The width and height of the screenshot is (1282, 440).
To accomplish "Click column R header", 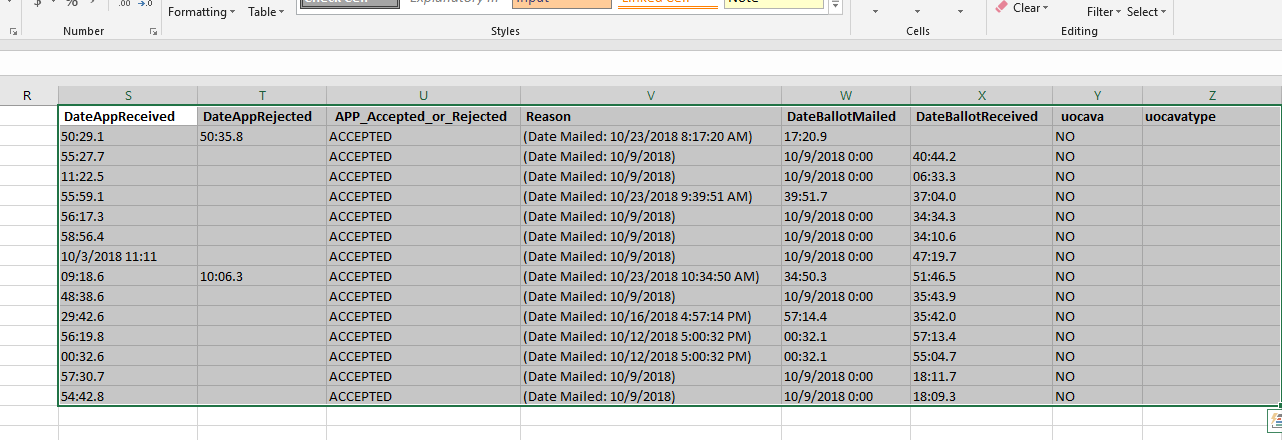I will [27, 95].
